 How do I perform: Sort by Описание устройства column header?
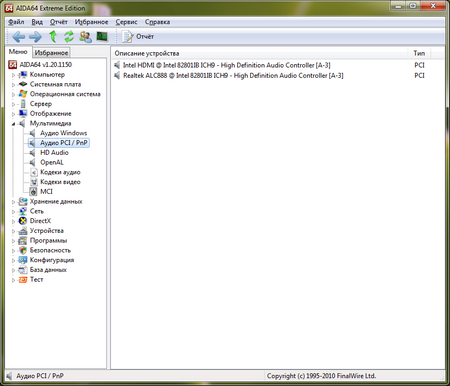(259, 53)
